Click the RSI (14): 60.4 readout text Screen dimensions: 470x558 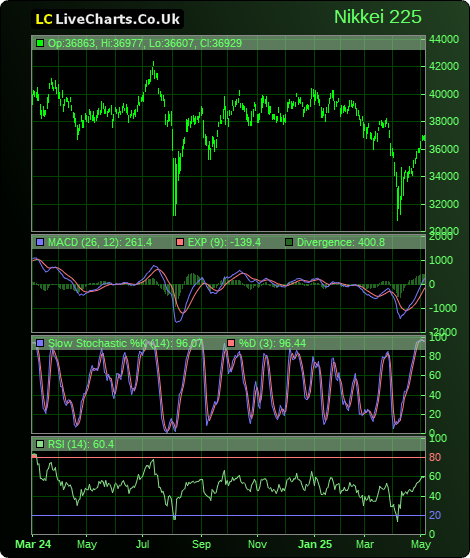(81, 444)
